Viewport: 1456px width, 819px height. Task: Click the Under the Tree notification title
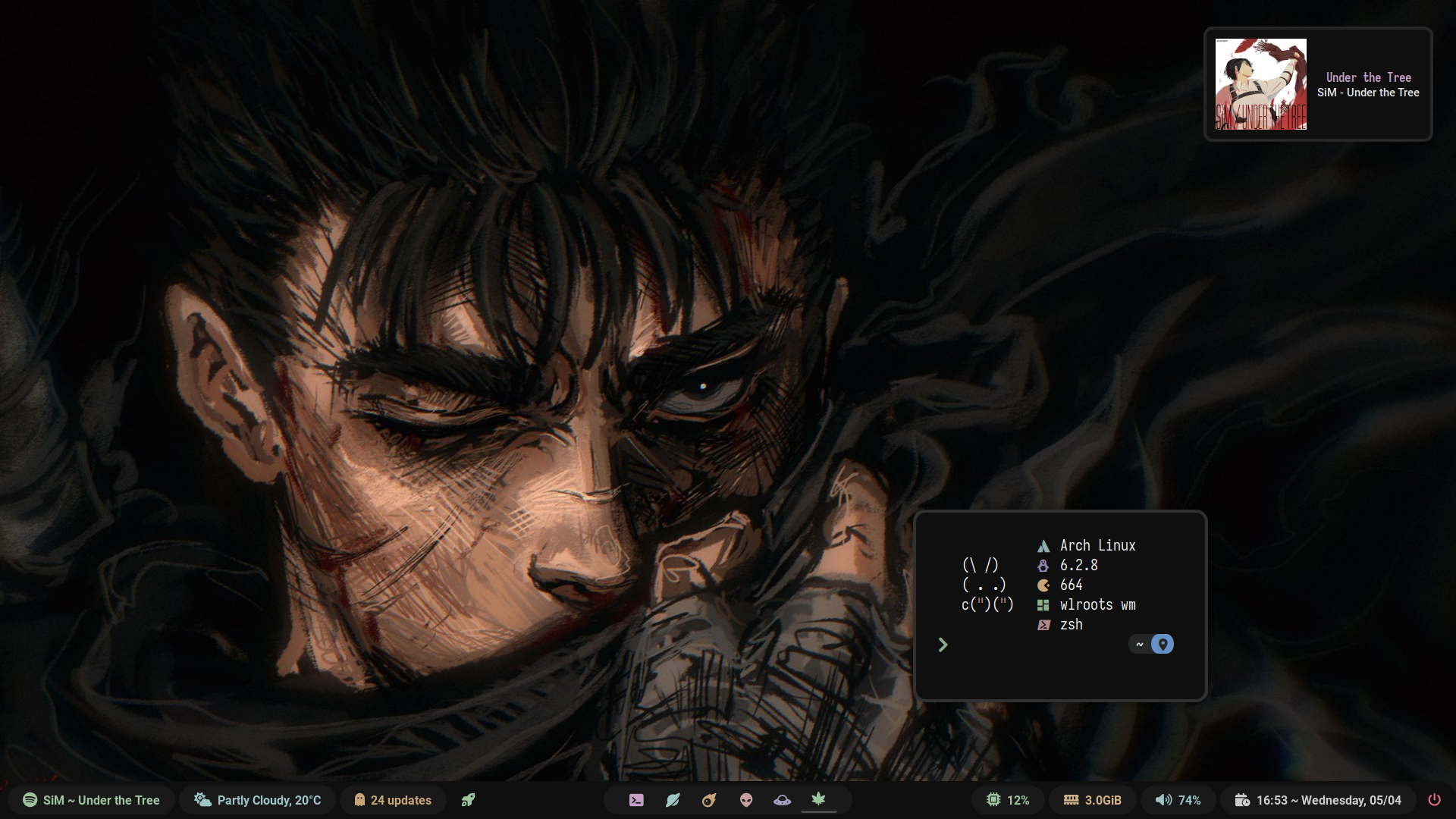[x=1368, y=77]
